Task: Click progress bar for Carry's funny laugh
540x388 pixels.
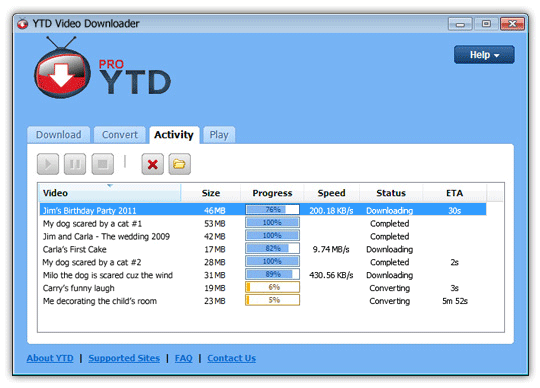Action: tap(272, 287)
